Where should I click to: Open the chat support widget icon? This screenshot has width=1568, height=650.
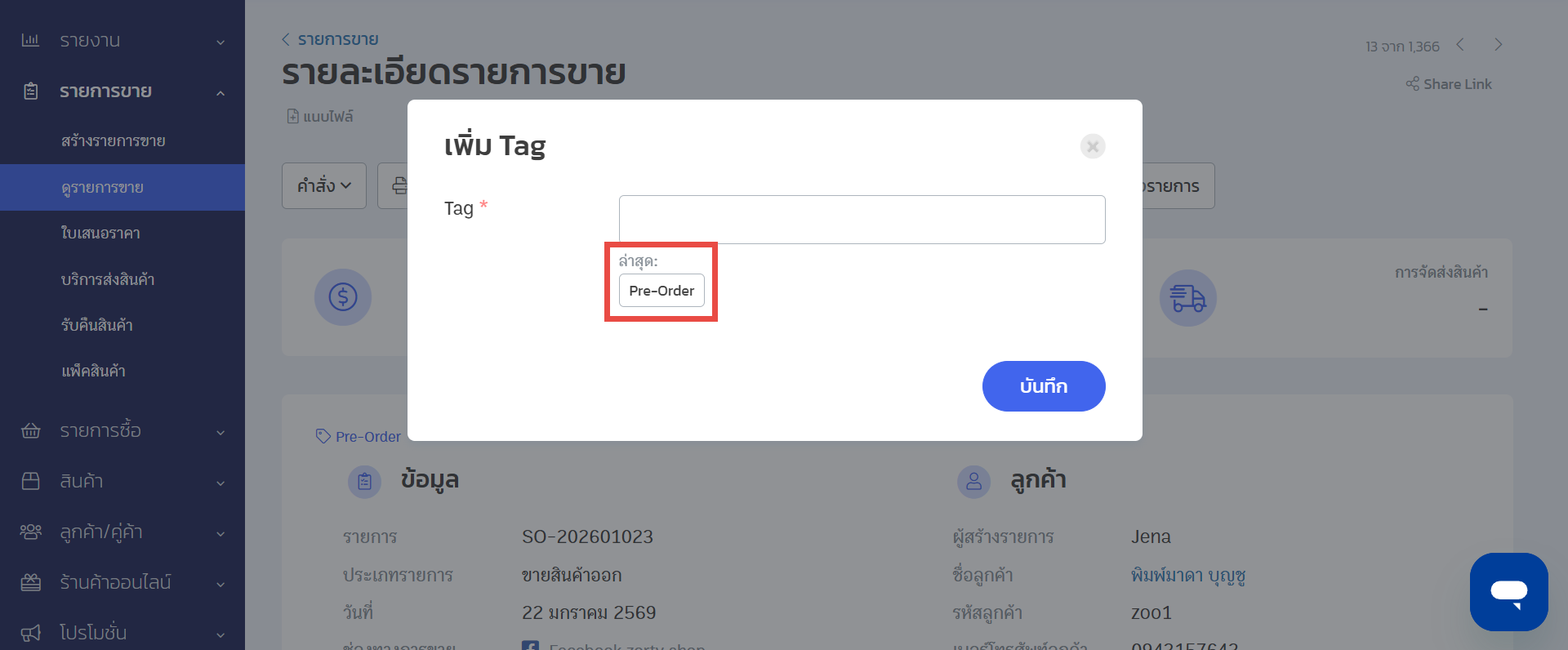(x=1508, y=592)
